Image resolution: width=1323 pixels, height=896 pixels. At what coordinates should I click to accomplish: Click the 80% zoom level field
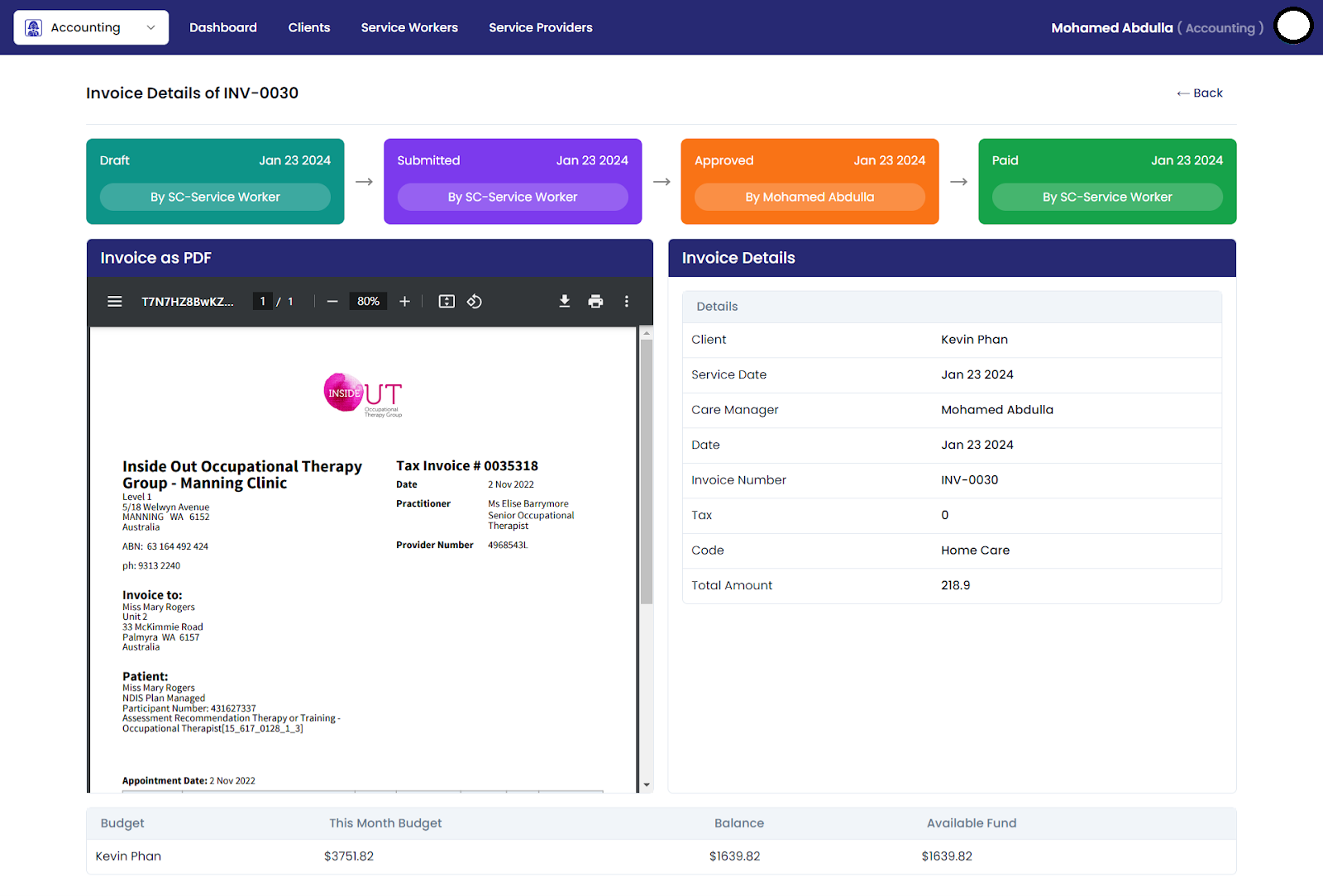pyautogui.click(x=368, y=302)
